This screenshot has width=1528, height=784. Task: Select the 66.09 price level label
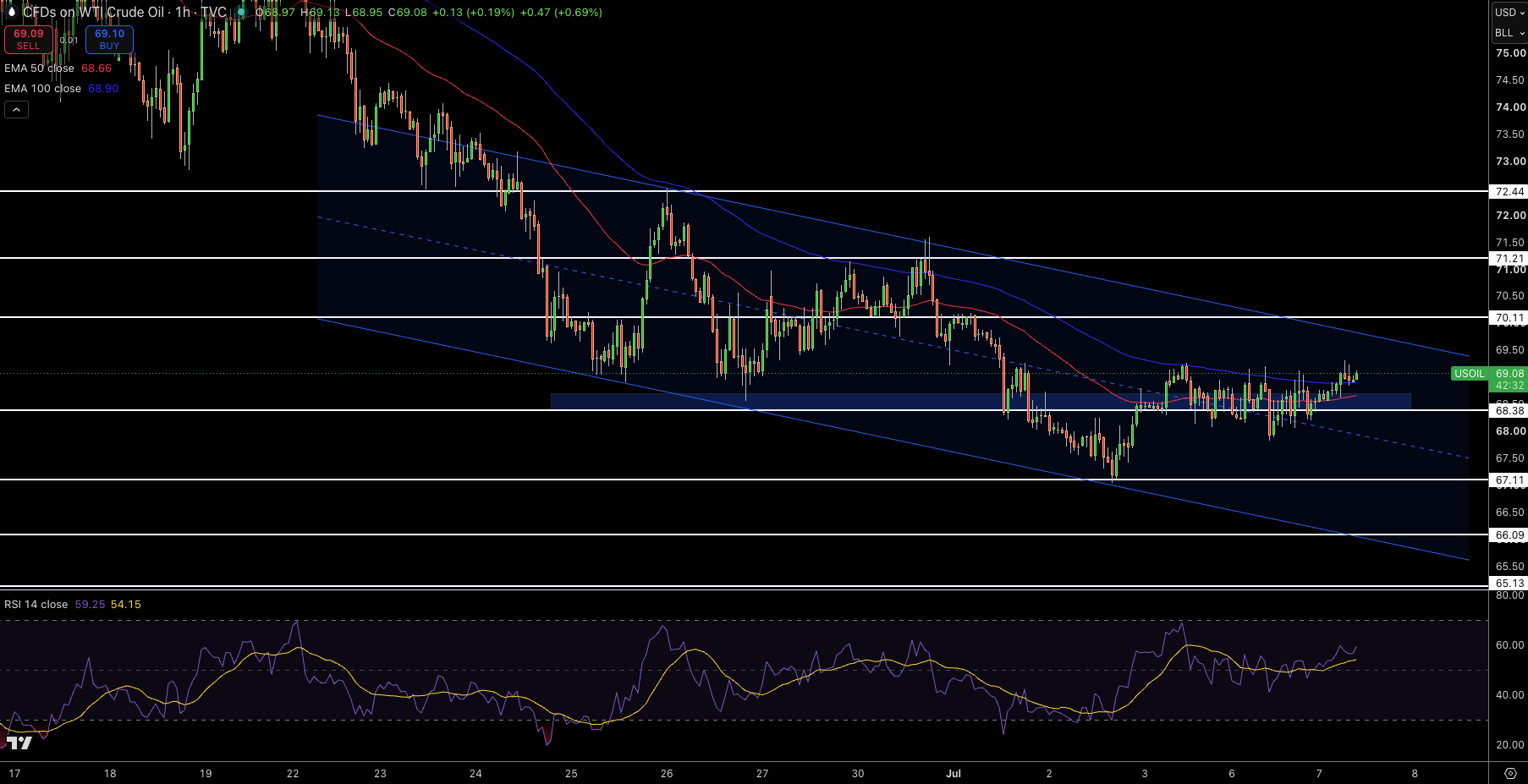1509,535
